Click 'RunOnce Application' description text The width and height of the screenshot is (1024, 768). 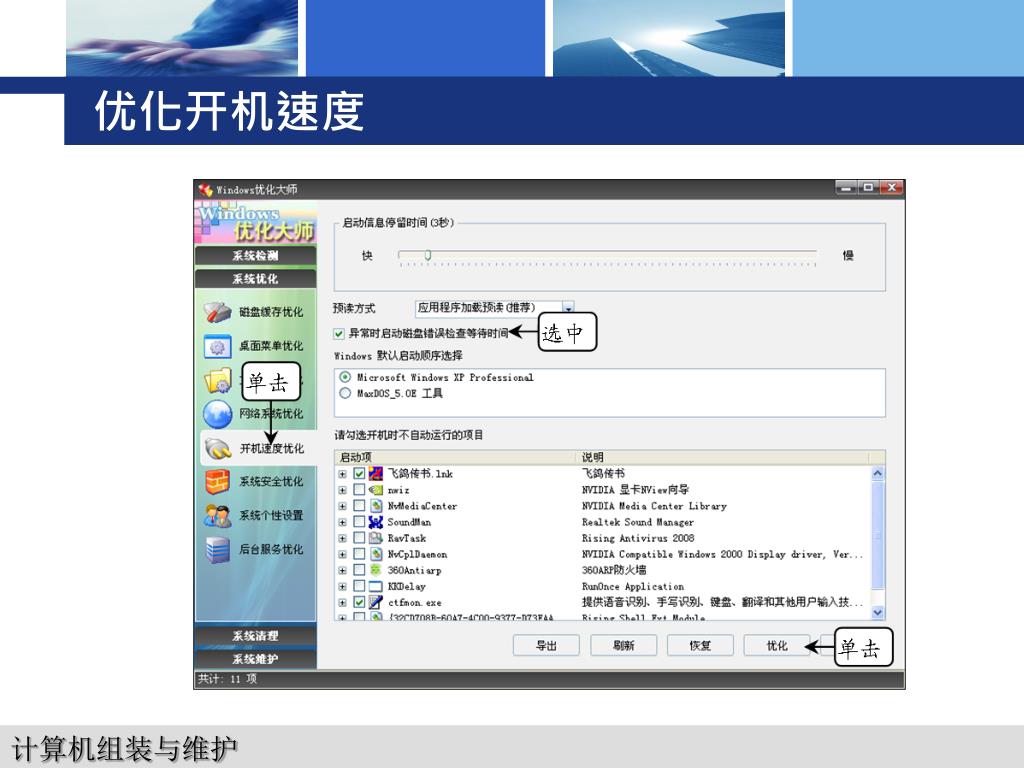[x=633, y=586]
